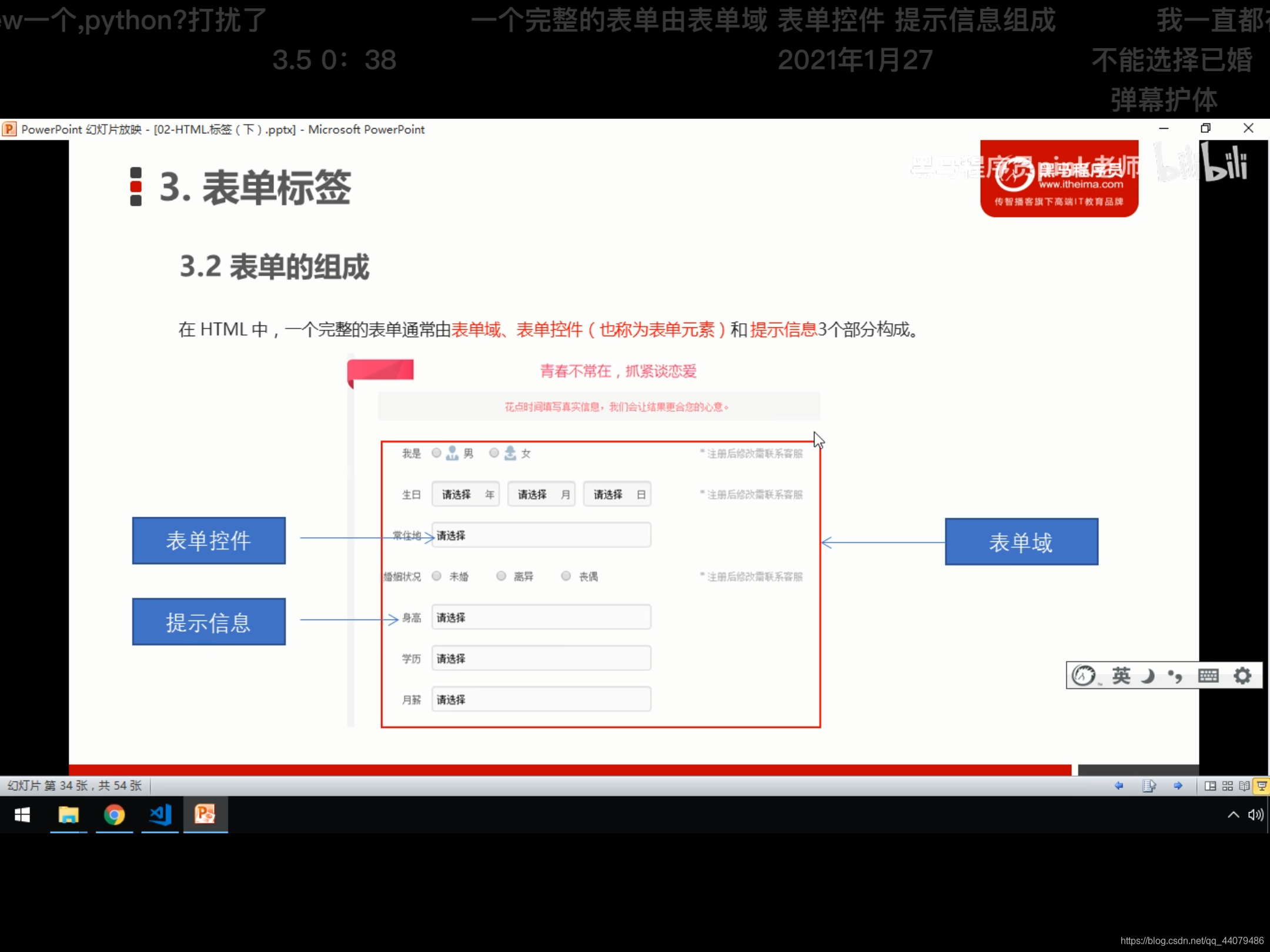The image size is (1270, 952).
Task: Expand the 身高 select box
Action: 541,617
